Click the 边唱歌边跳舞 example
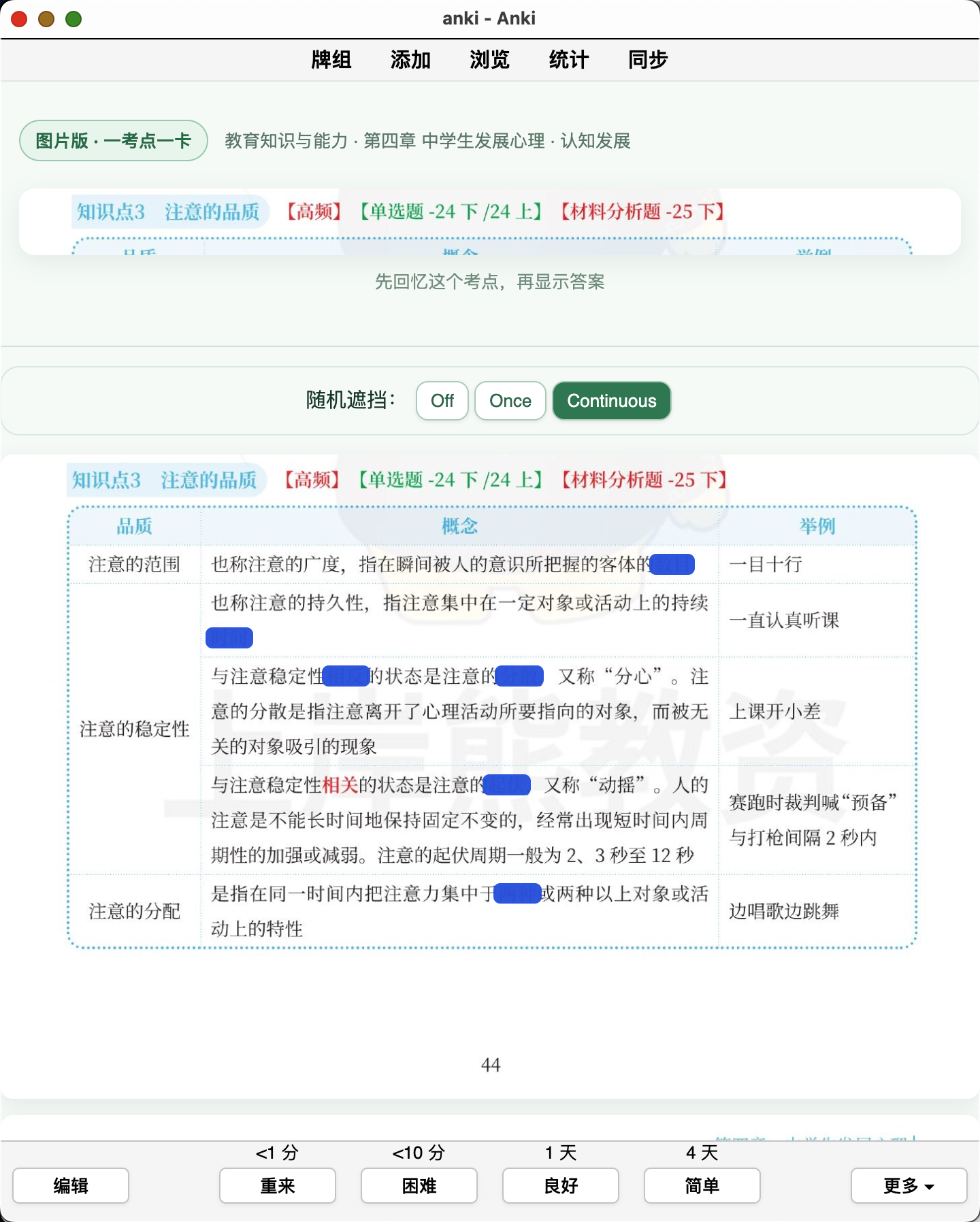The image size is (980, 1222). pos(784,911)
